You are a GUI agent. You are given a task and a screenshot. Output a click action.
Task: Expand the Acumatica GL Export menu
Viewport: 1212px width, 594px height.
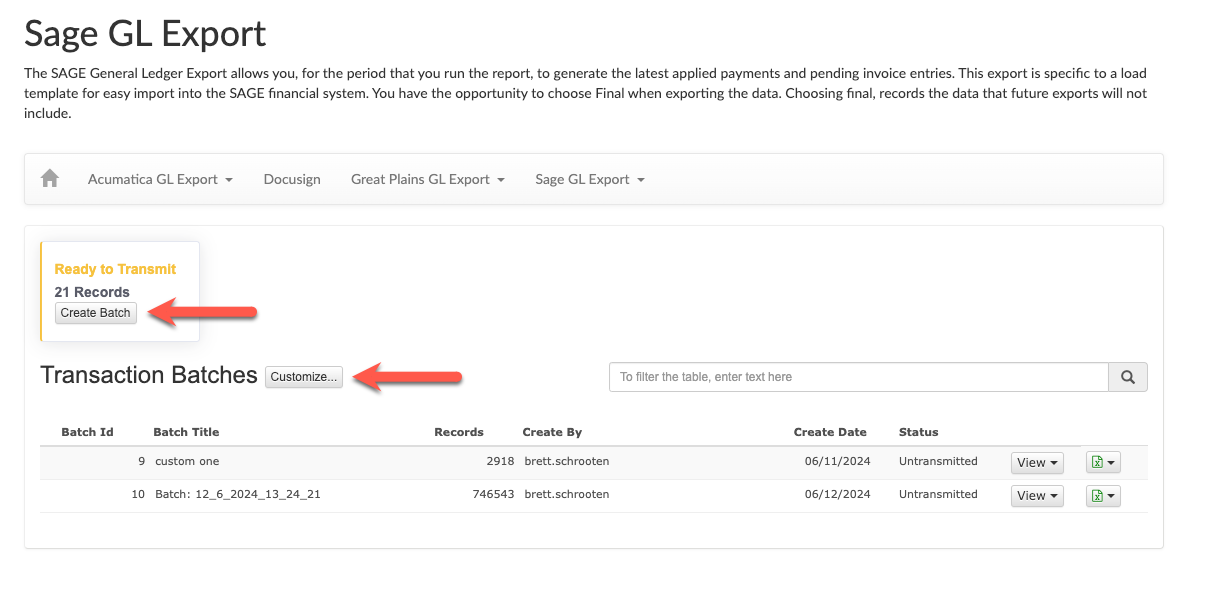coord(160,179)
